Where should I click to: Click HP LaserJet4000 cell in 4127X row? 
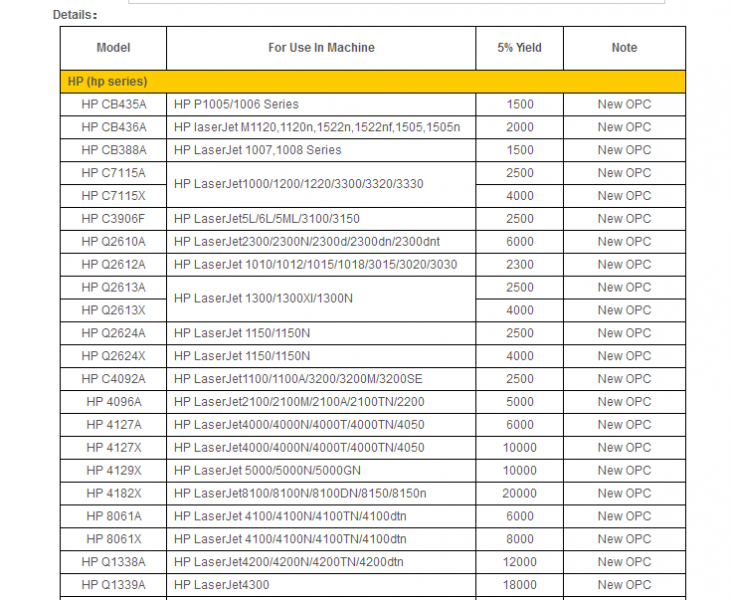click(321, 447)
